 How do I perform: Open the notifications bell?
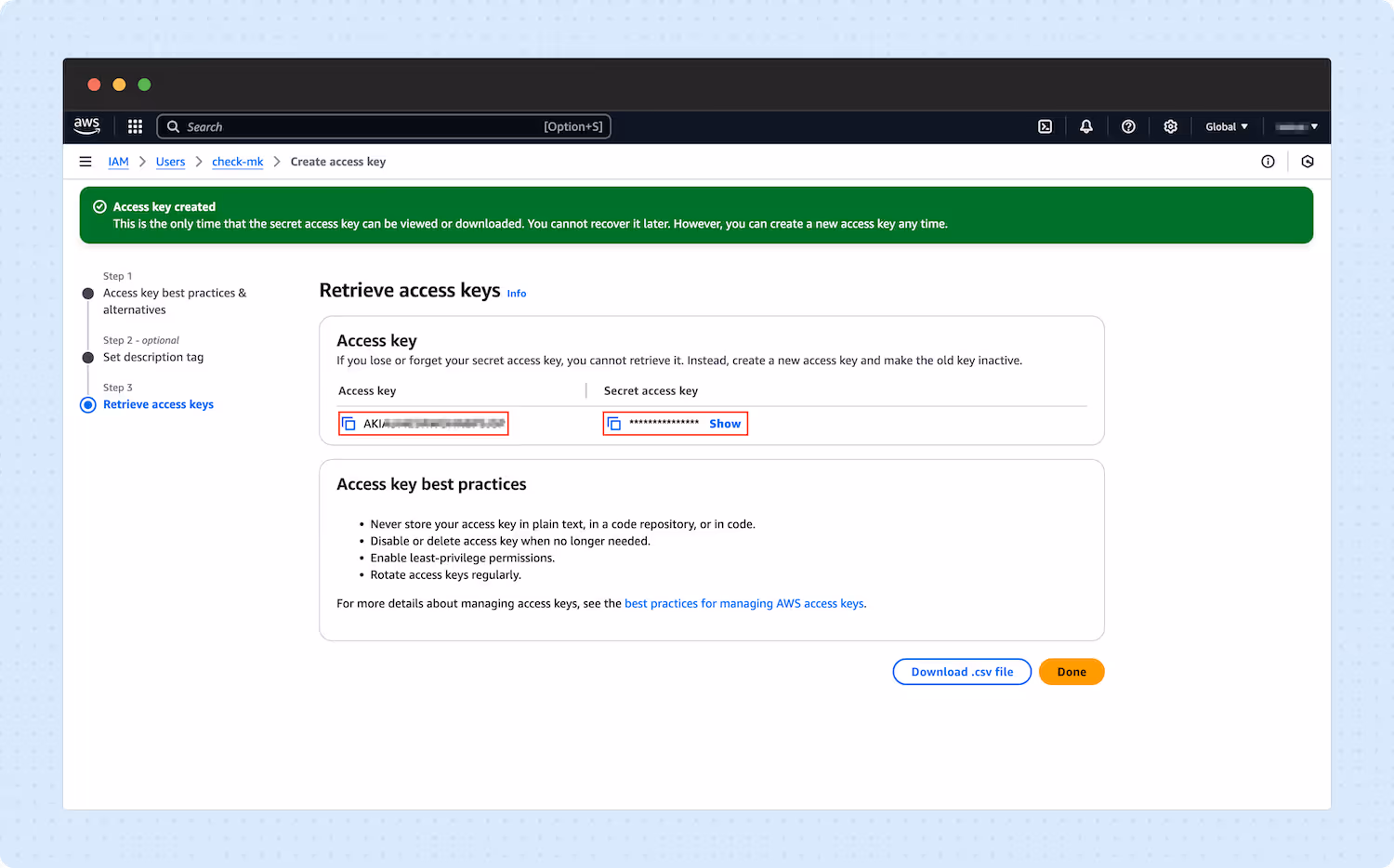(1086, 126)
